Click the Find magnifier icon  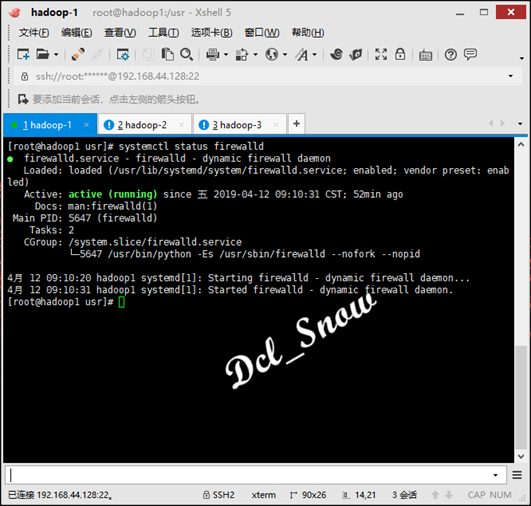click(x=187, y=54)
